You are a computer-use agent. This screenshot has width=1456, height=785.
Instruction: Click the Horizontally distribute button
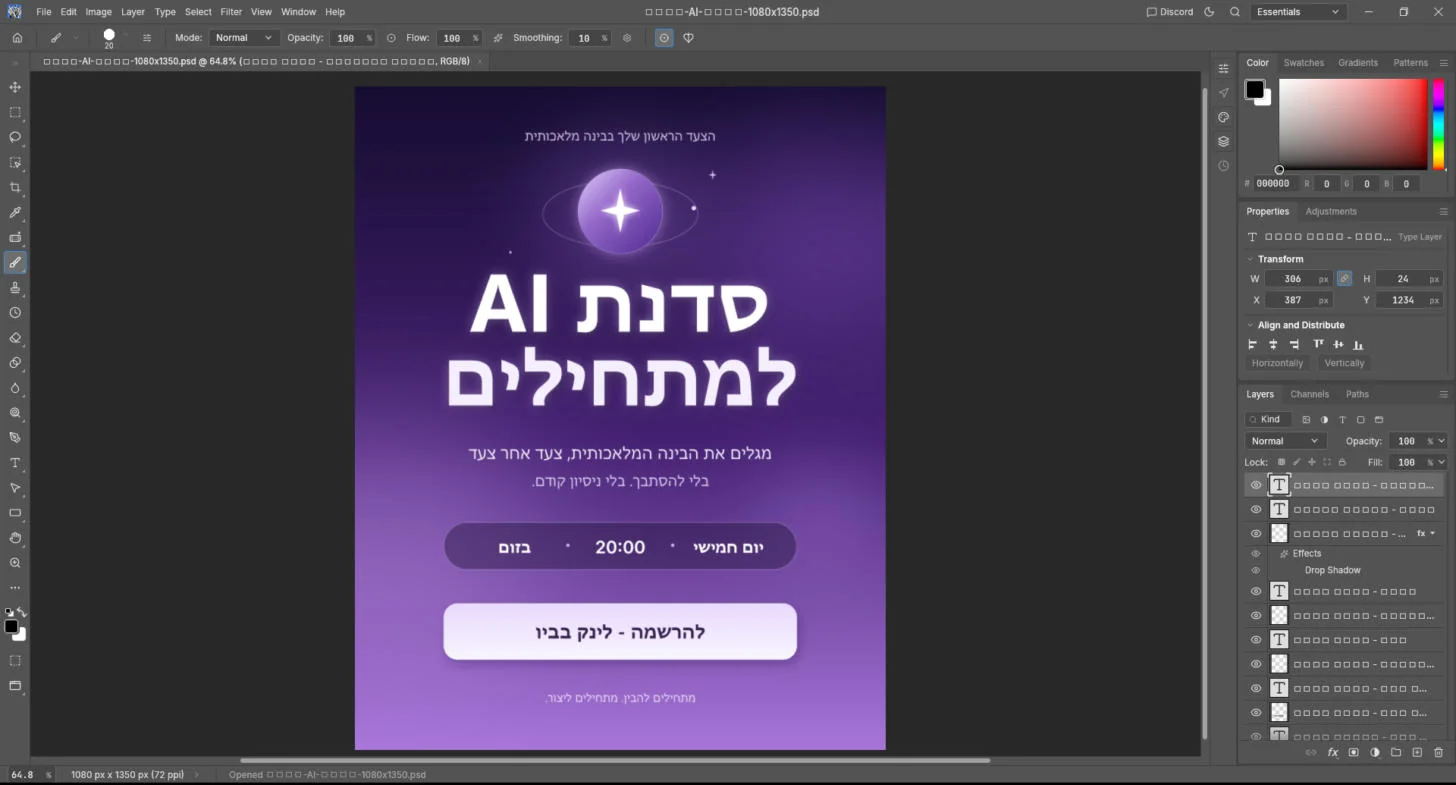(x=1278, y=363)
